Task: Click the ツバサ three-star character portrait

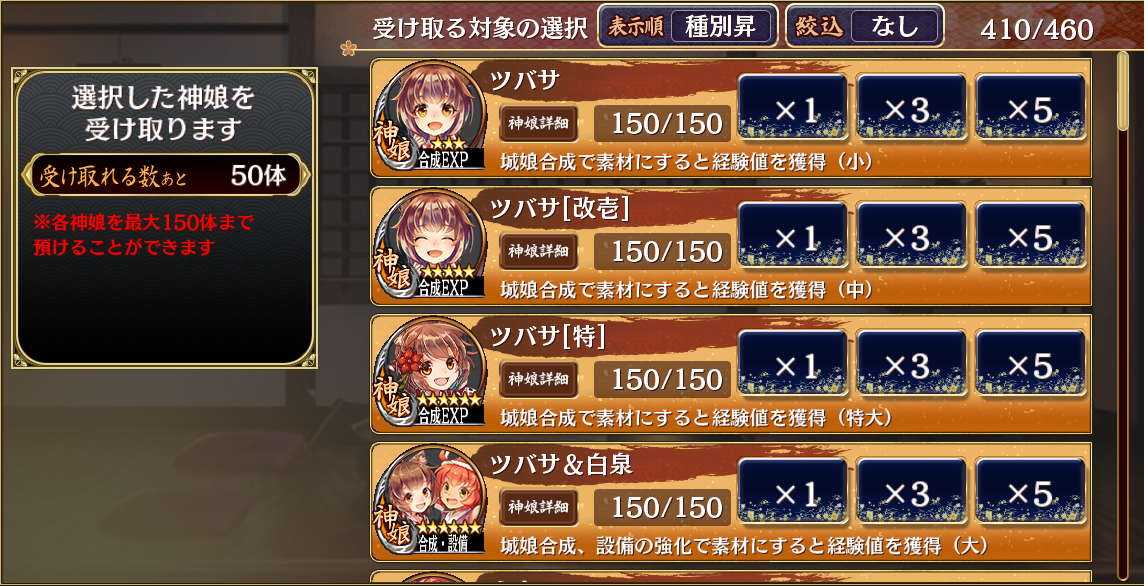Action: pos(430,117)
